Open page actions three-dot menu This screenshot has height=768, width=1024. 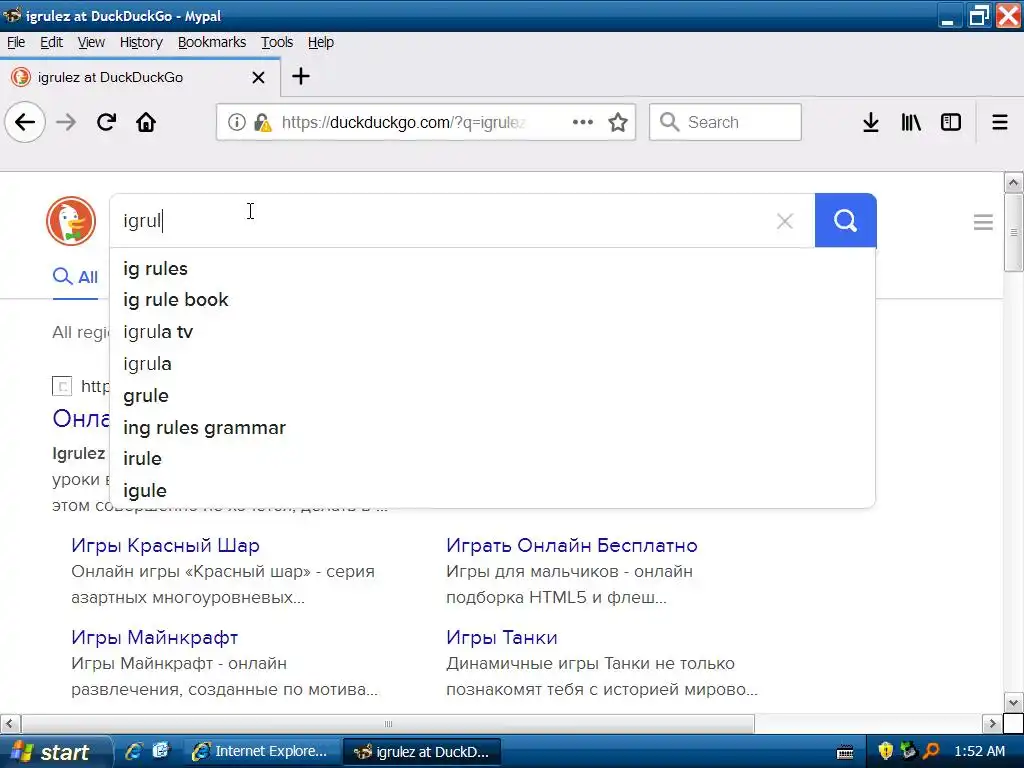coord(583,122)
